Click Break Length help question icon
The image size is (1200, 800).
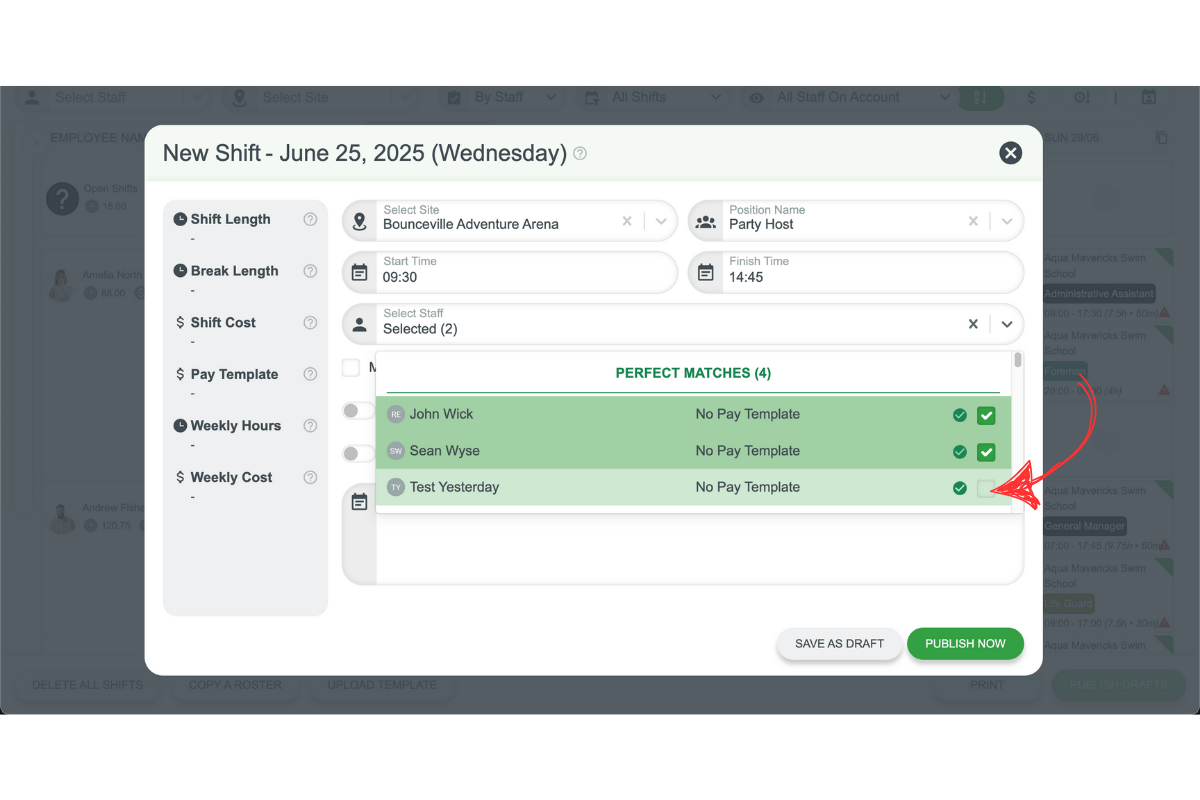310,271
